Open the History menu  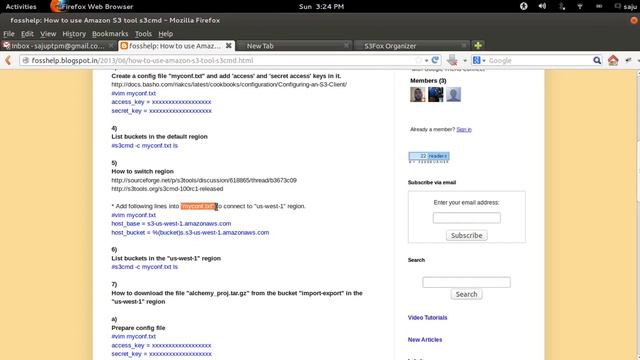pos(74,33)
